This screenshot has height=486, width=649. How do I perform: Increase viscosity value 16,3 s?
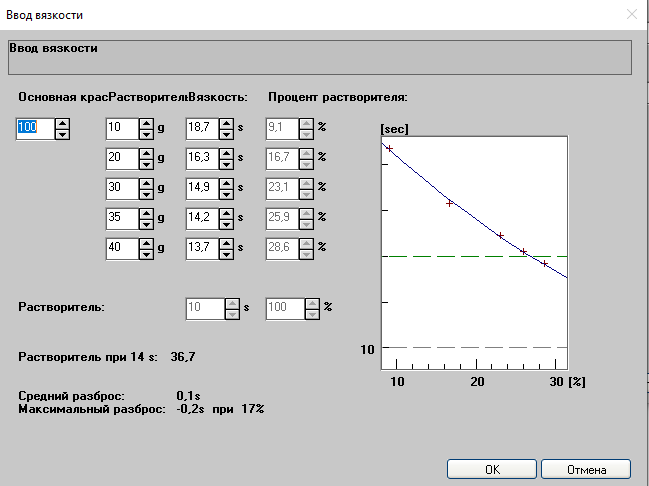226,154
